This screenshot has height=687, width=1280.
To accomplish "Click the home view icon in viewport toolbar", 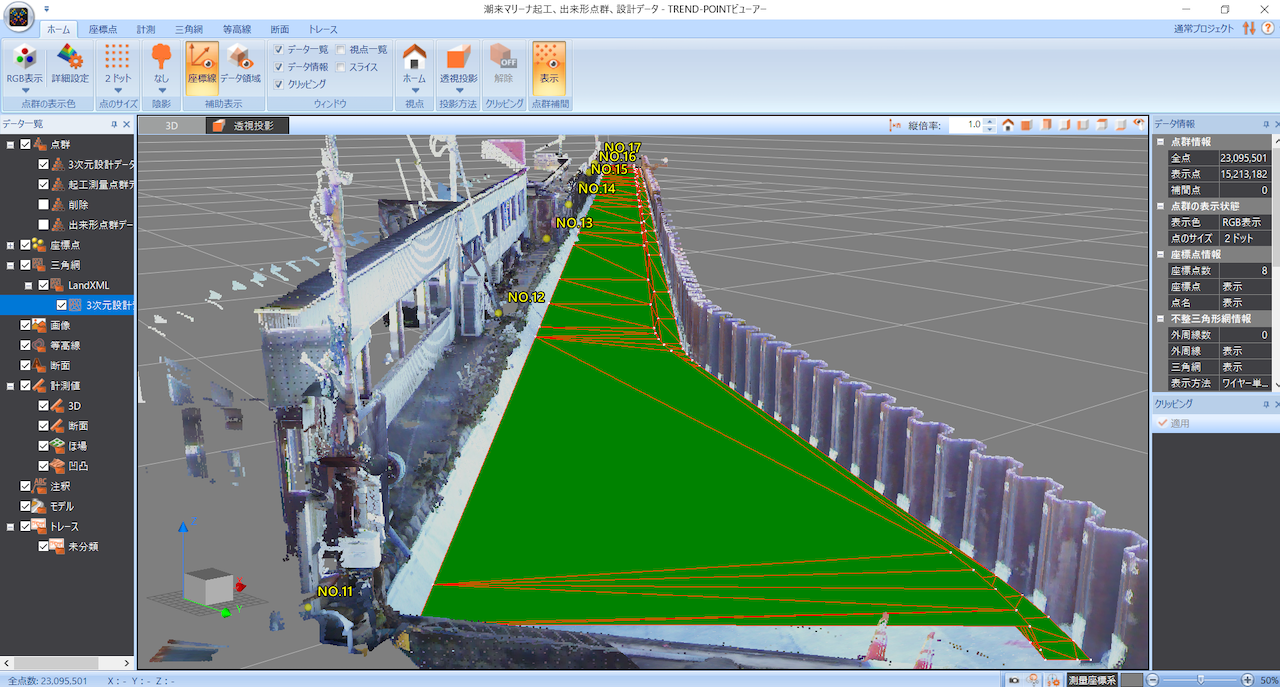I will (x=1008, y=125).
